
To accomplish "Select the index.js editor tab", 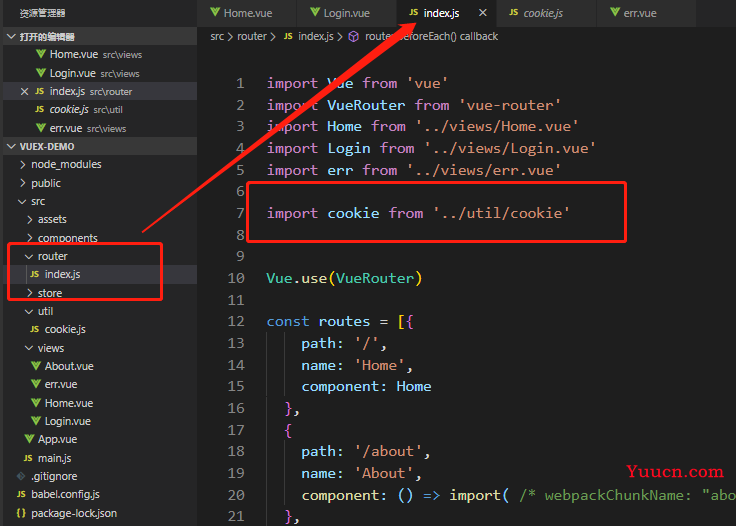I will click(441, 13).
